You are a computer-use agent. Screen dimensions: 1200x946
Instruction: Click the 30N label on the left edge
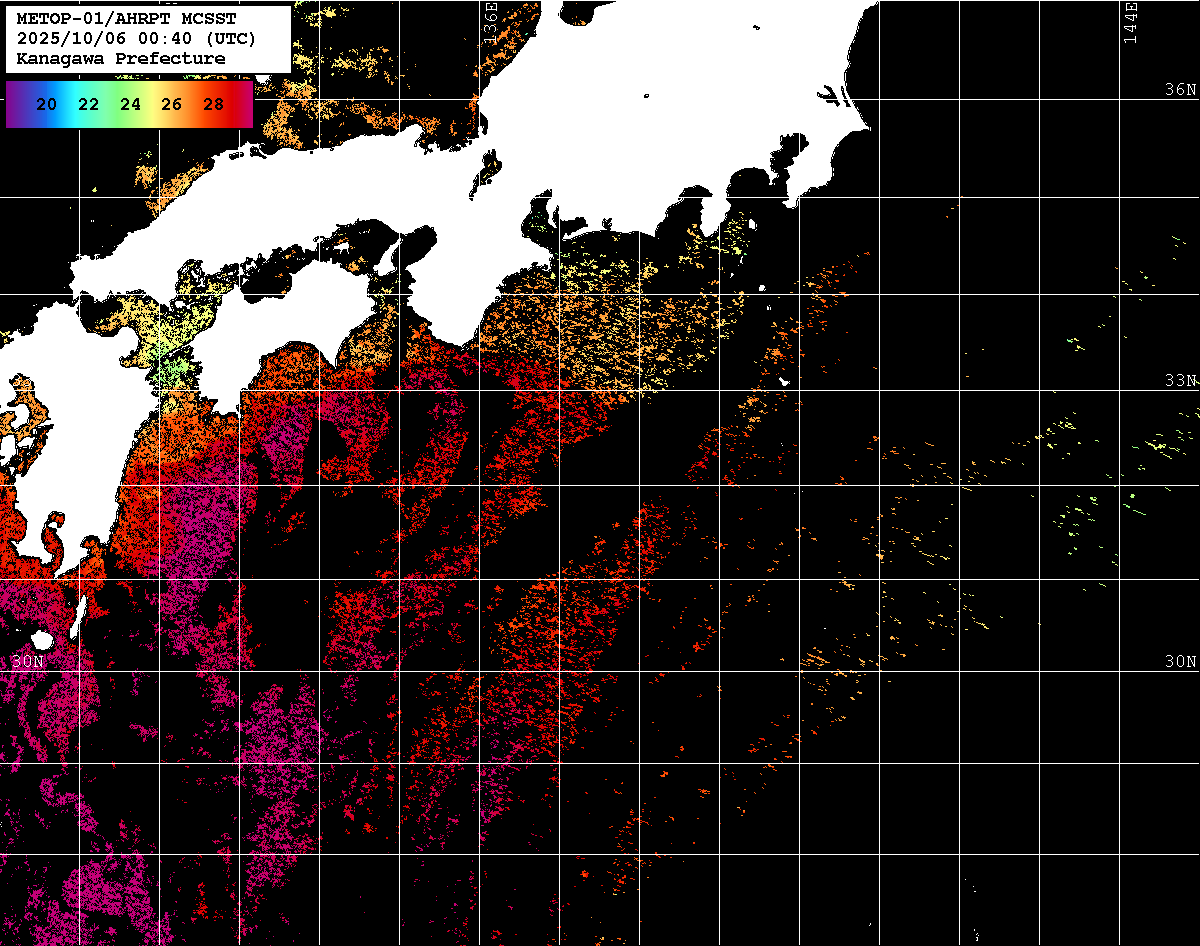(27, 662)
